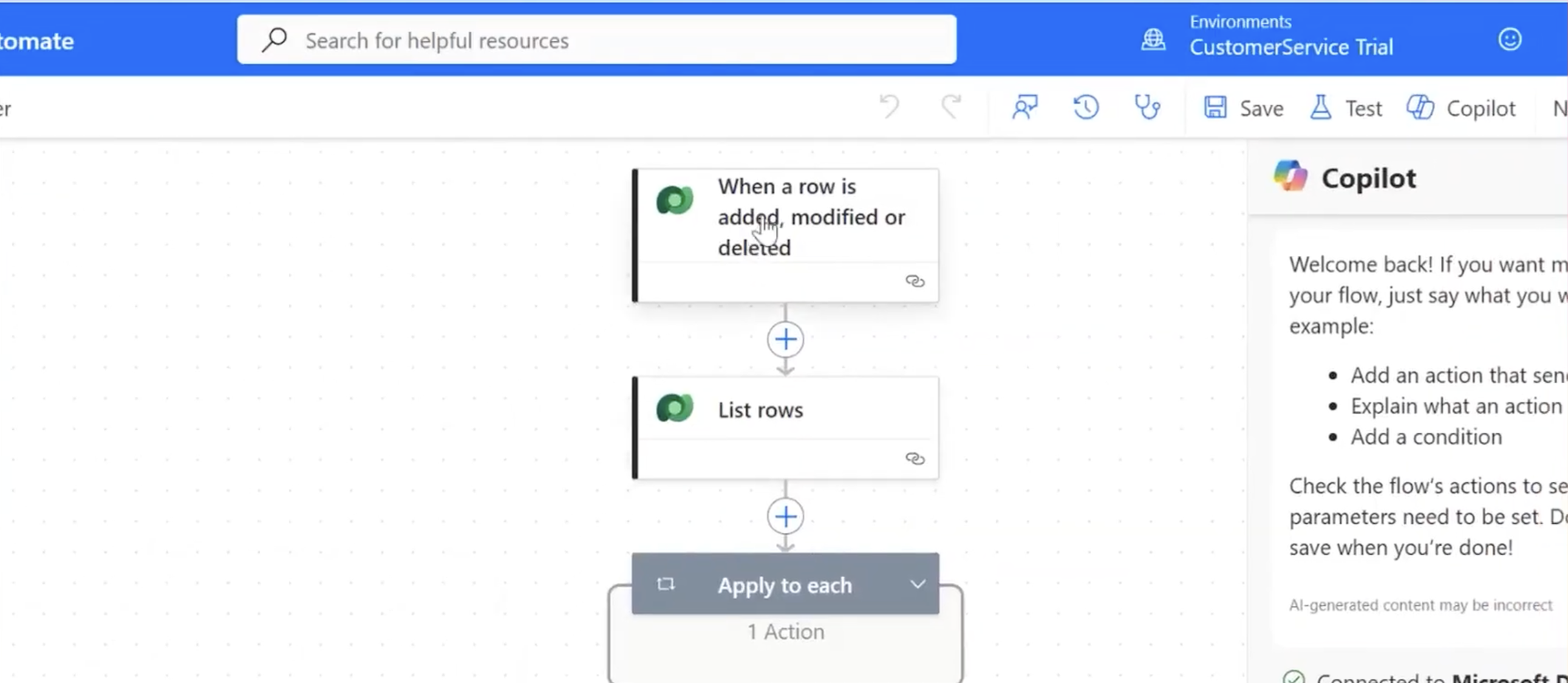
Task: Click the 'Add an action that sen' suggestion
Action: pos(1459,376)
